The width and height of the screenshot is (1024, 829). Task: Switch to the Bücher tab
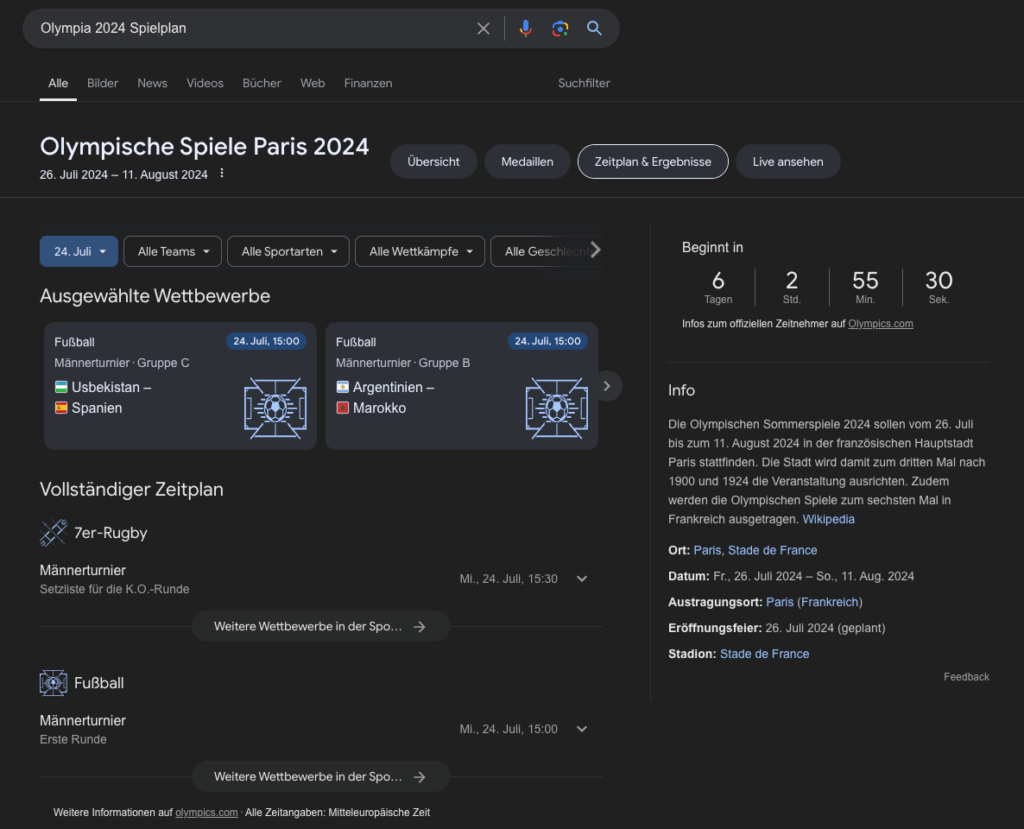pos(262,84)
